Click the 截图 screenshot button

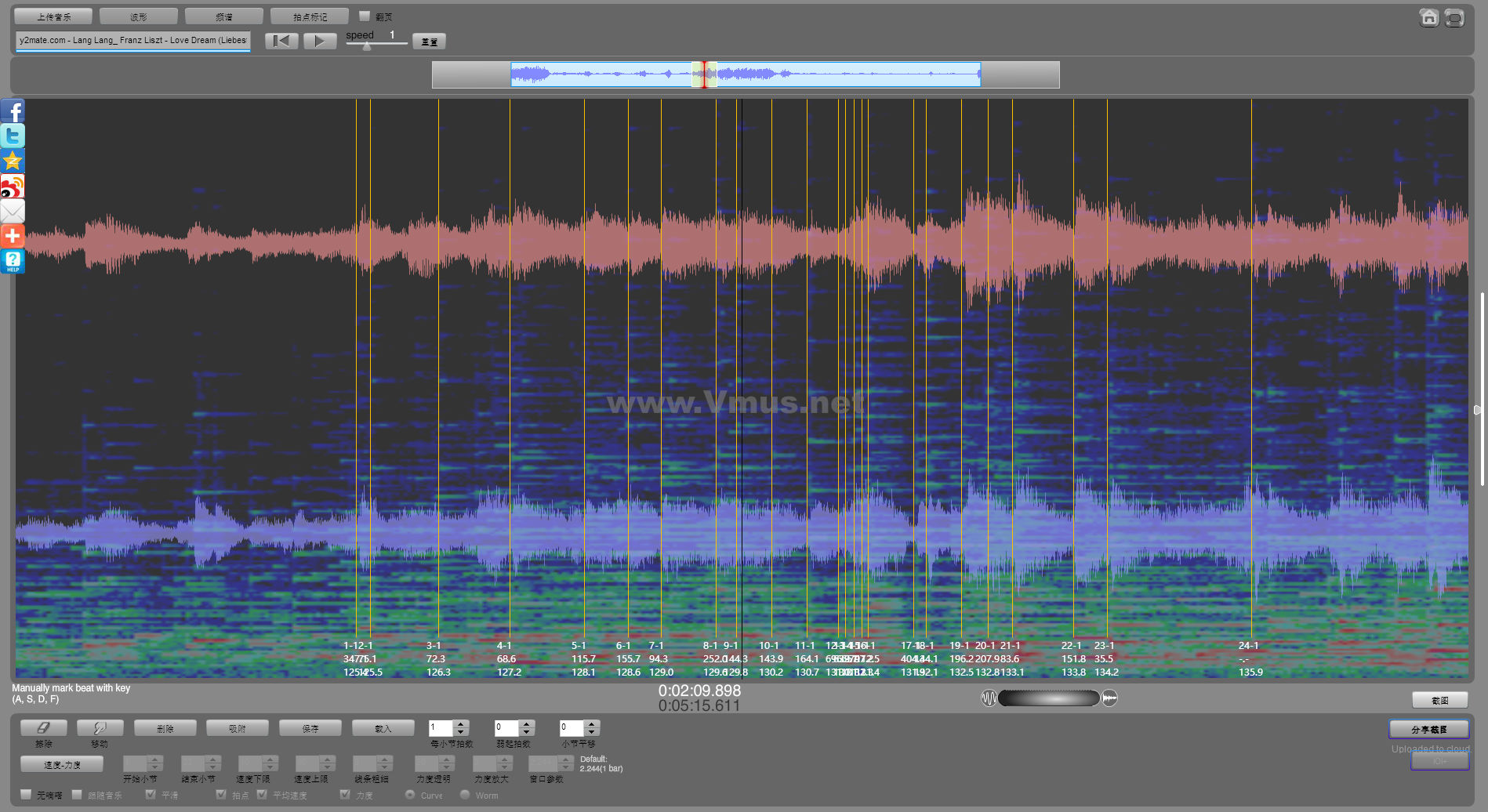pyautogui.click(x=1440, y=700)
